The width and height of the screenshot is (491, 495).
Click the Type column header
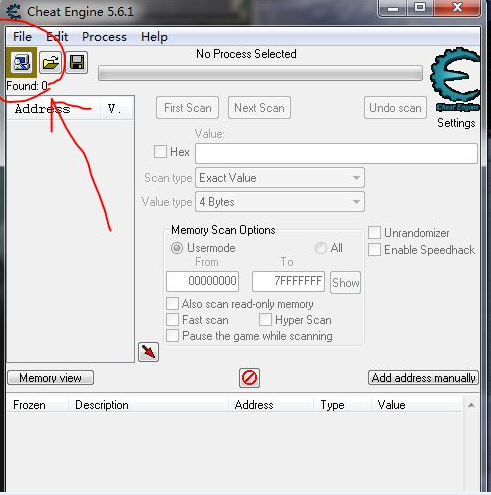[x=342, y=405]
